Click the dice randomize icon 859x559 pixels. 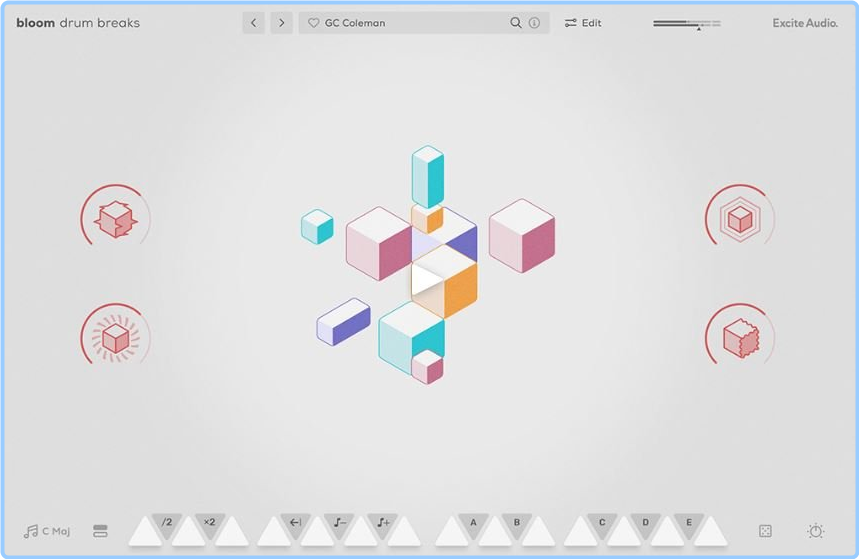pos(765,531)
